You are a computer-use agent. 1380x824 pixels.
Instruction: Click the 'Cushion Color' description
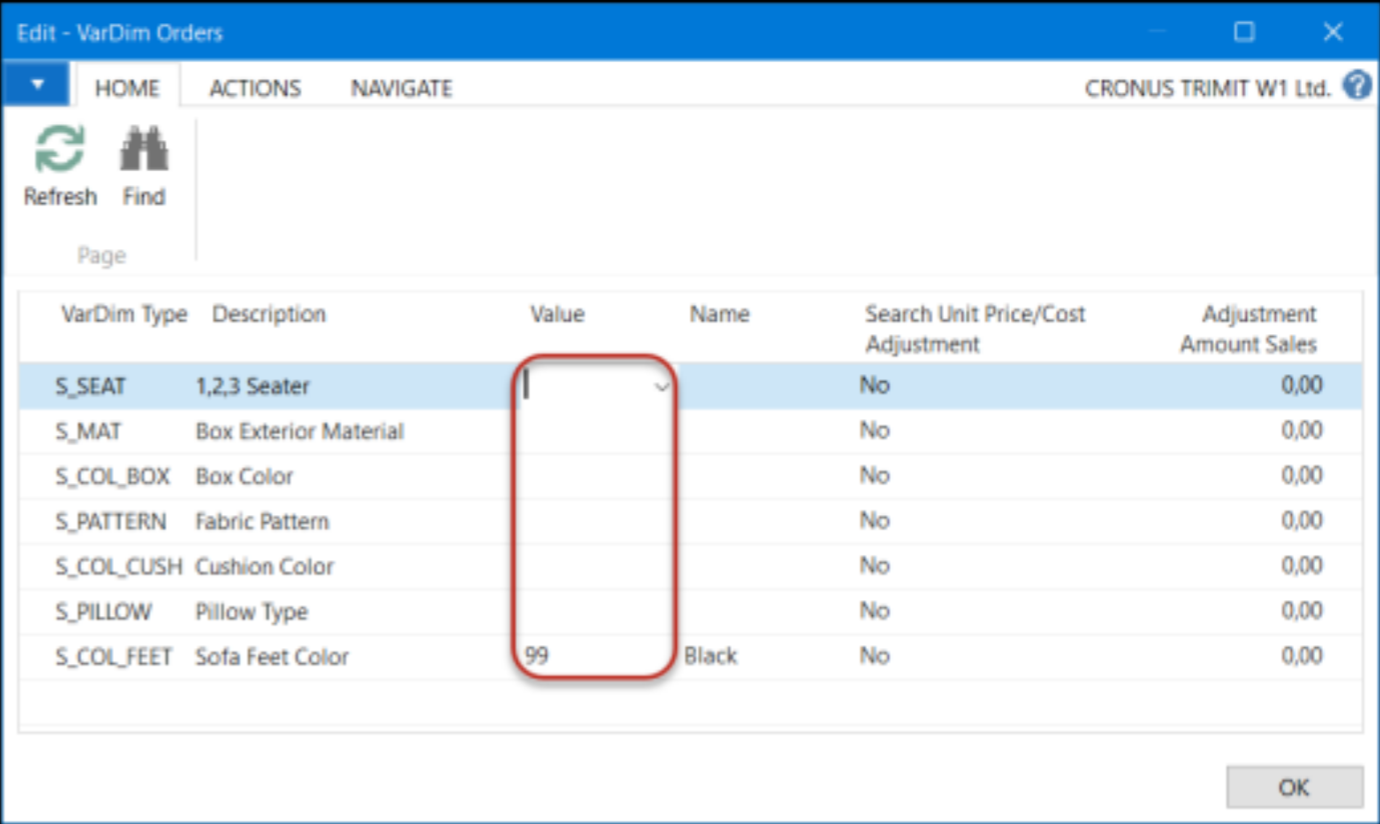pos(264,566)
